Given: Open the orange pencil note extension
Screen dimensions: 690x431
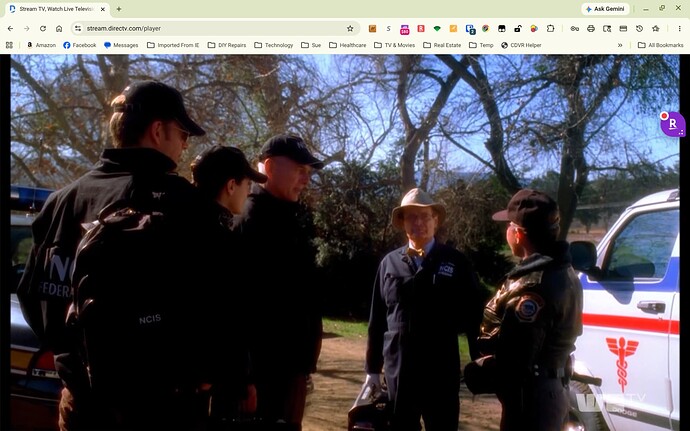Looking at the screenshot, I should click(x=453, y=29).
